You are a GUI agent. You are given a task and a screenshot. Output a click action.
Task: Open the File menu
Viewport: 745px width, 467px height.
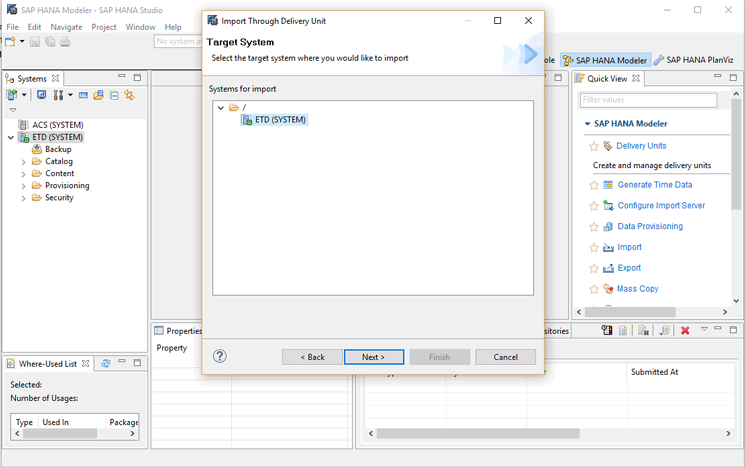[x=12, y=27]
